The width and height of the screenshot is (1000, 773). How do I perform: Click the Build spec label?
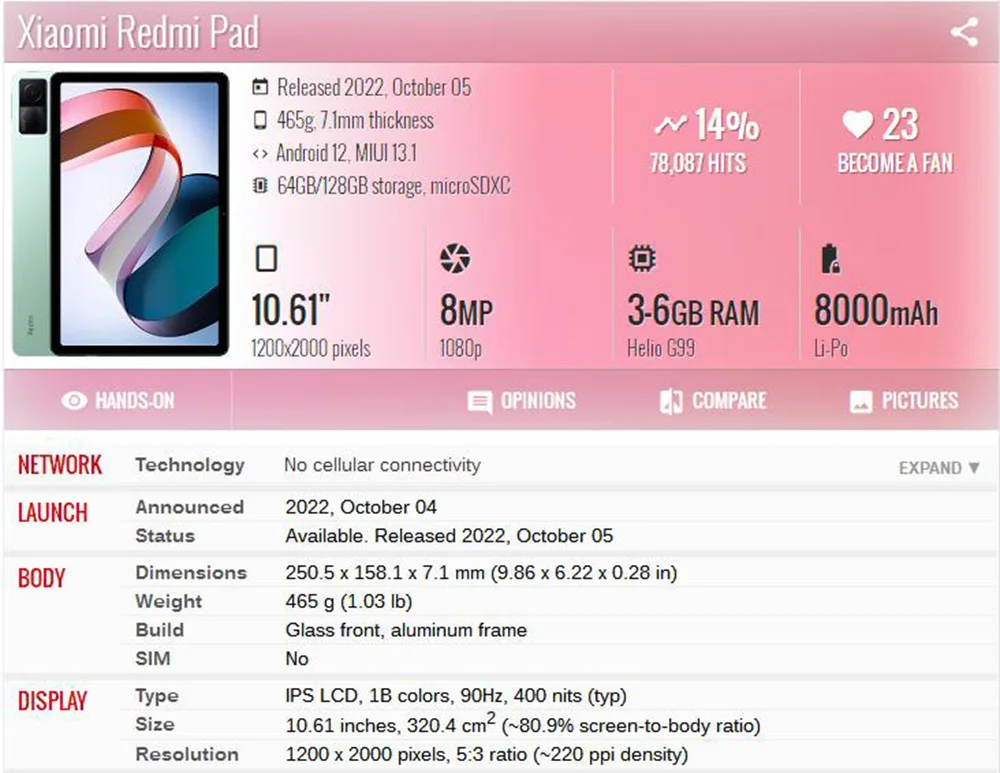click(160, 630)
